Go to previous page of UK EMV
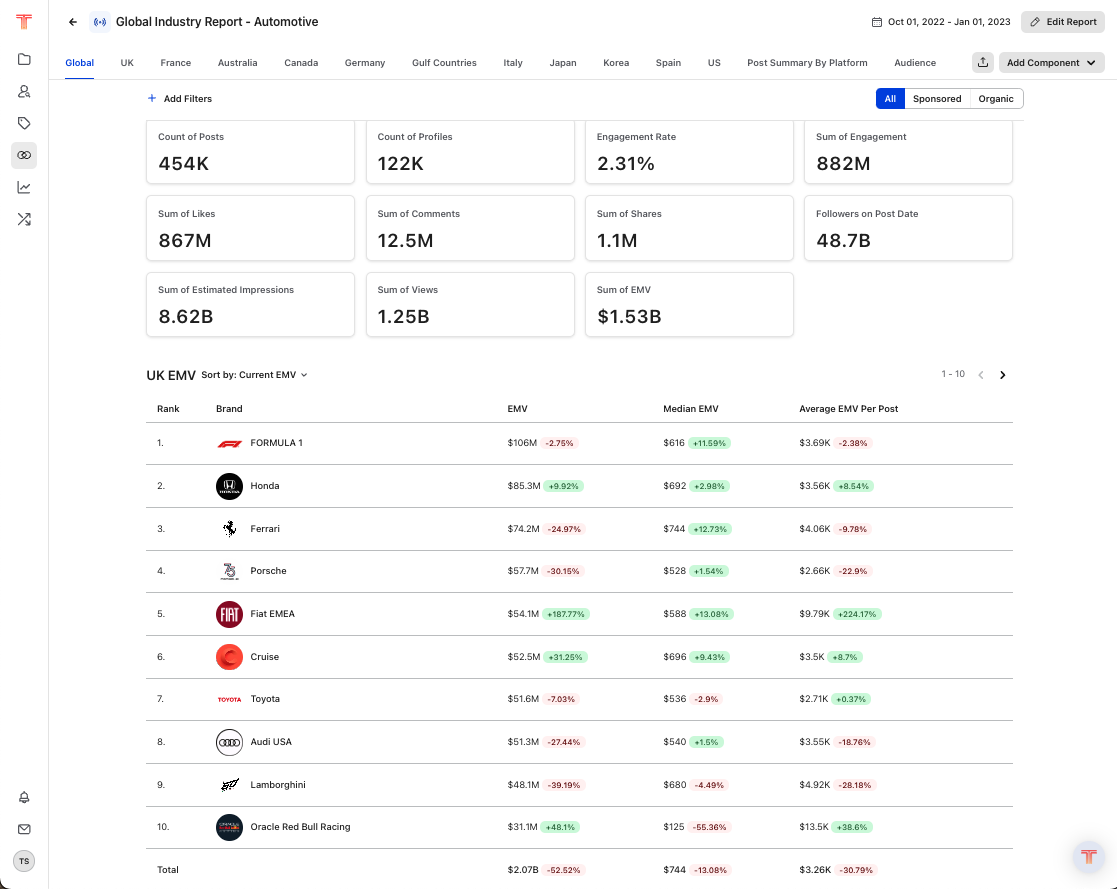Viewport: 1117px width, 889px height. tap(981, 375)
